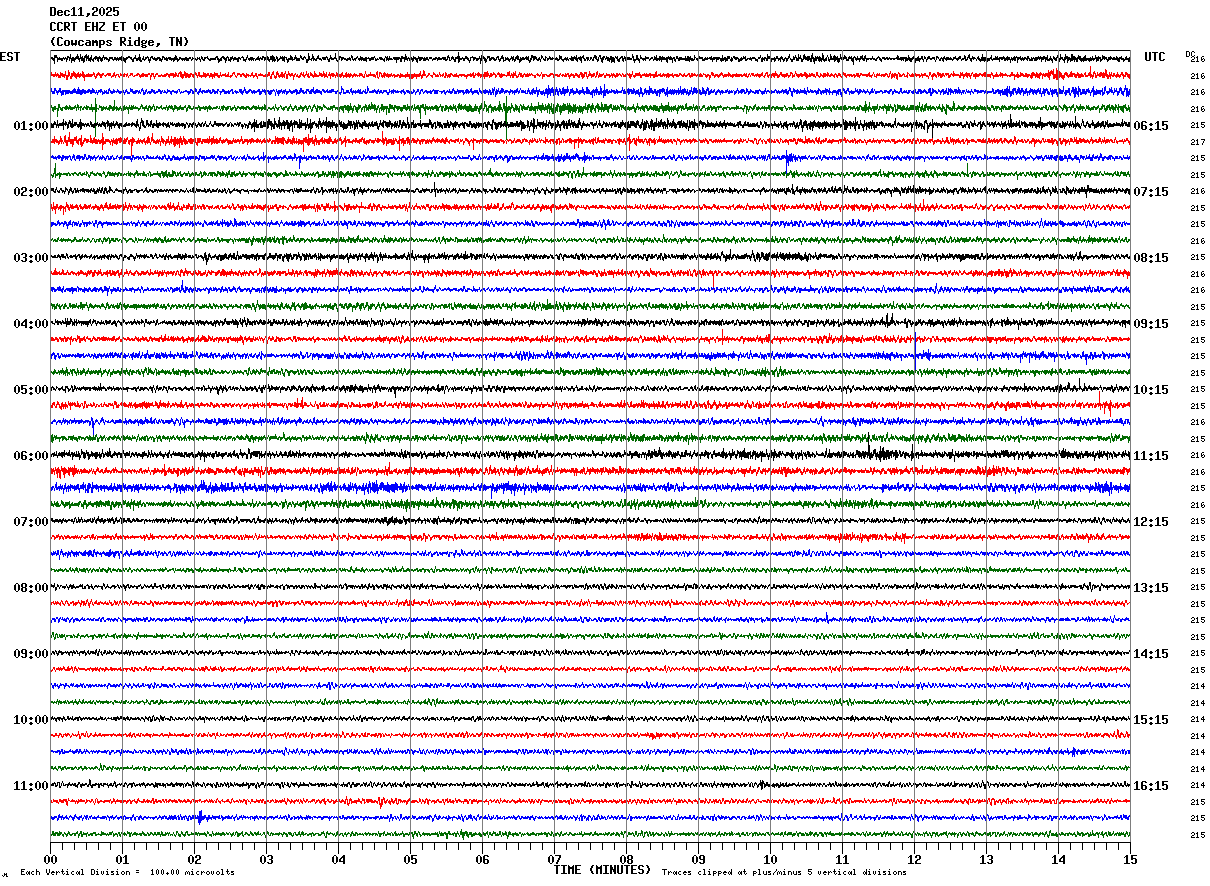1210x886 pixels.
Task: Click the 15:15 UTC time label
Action: [x=1151, y=720]
